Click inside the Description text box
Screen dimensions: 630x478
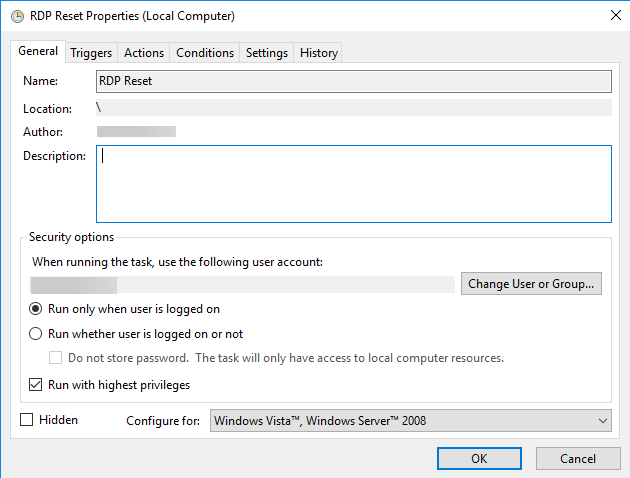tap(353, 184)
